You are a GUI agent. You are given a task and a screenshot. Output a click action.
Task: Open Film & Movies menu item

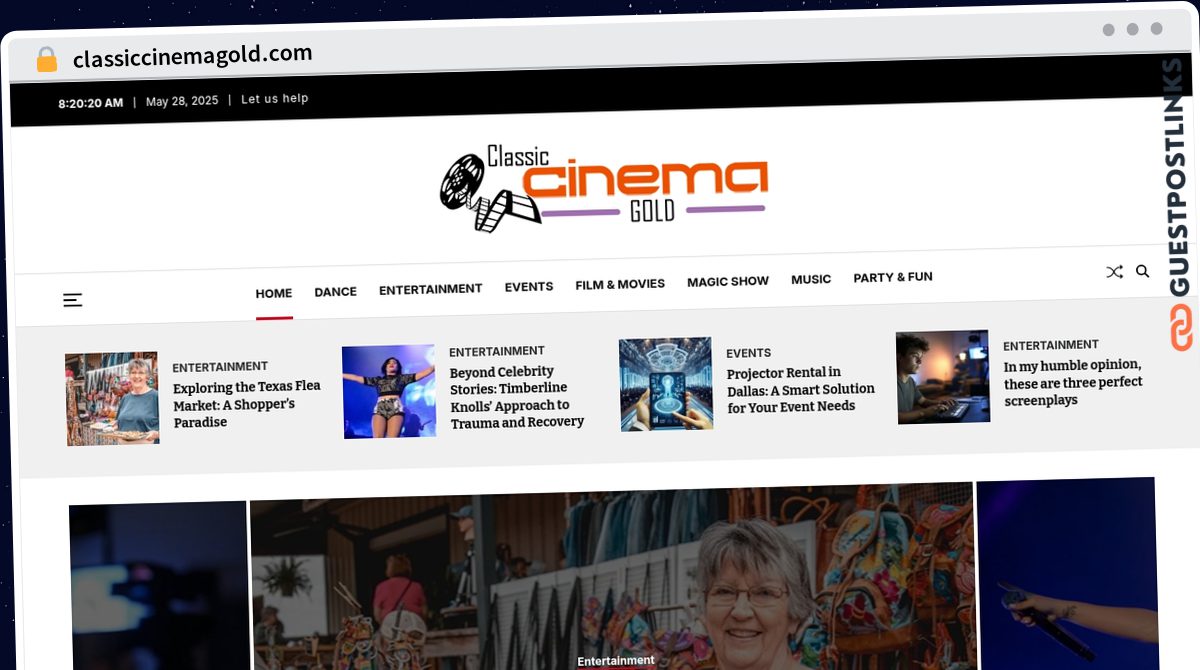click(620, 284)
